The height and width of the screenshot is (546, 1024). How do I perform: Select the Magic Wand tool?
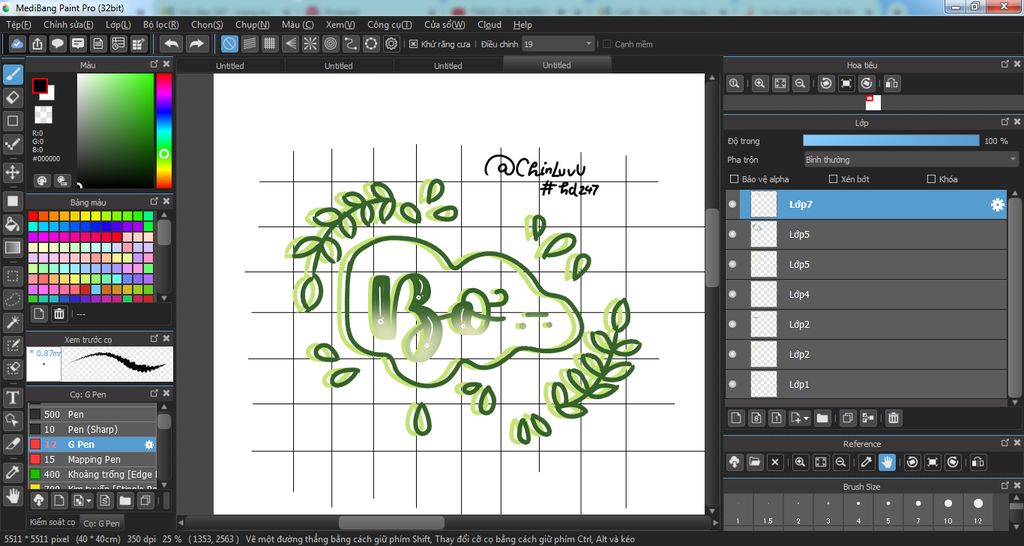(12, 322)
